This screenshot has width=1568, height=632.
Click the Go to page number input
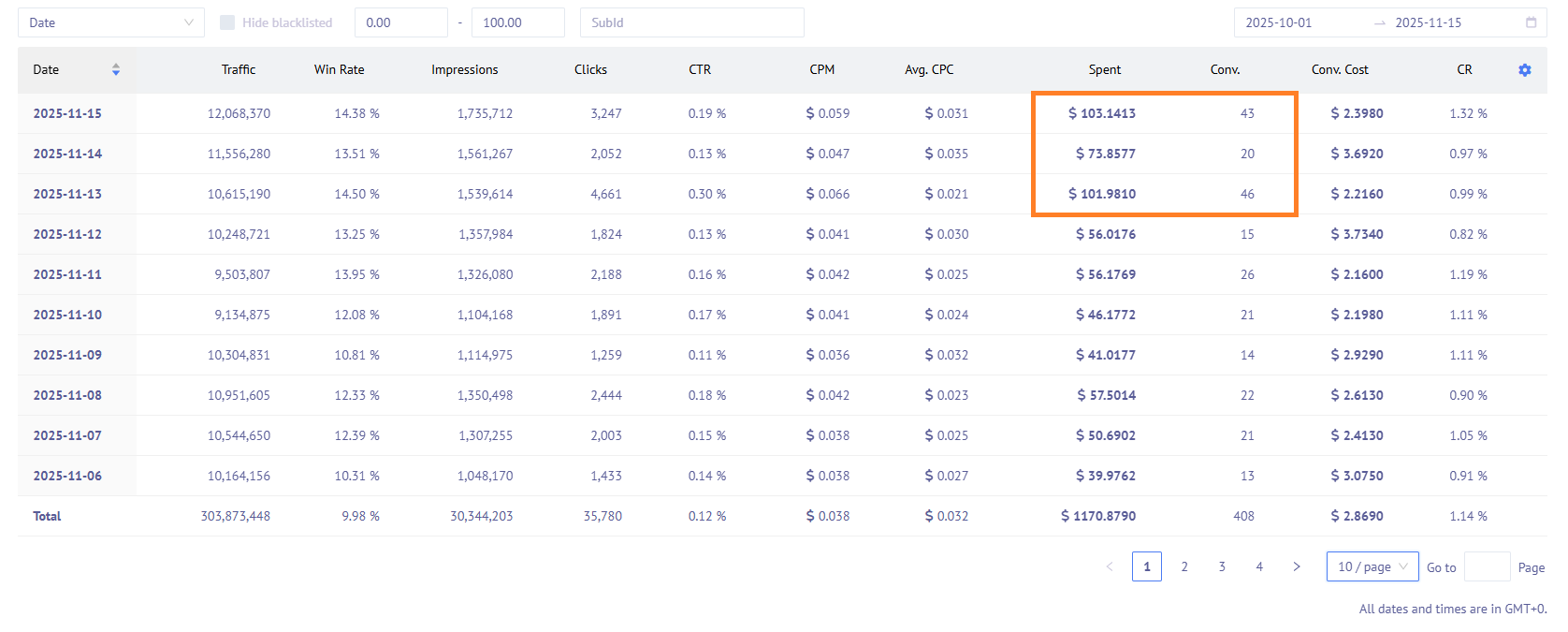[1487, 566]
